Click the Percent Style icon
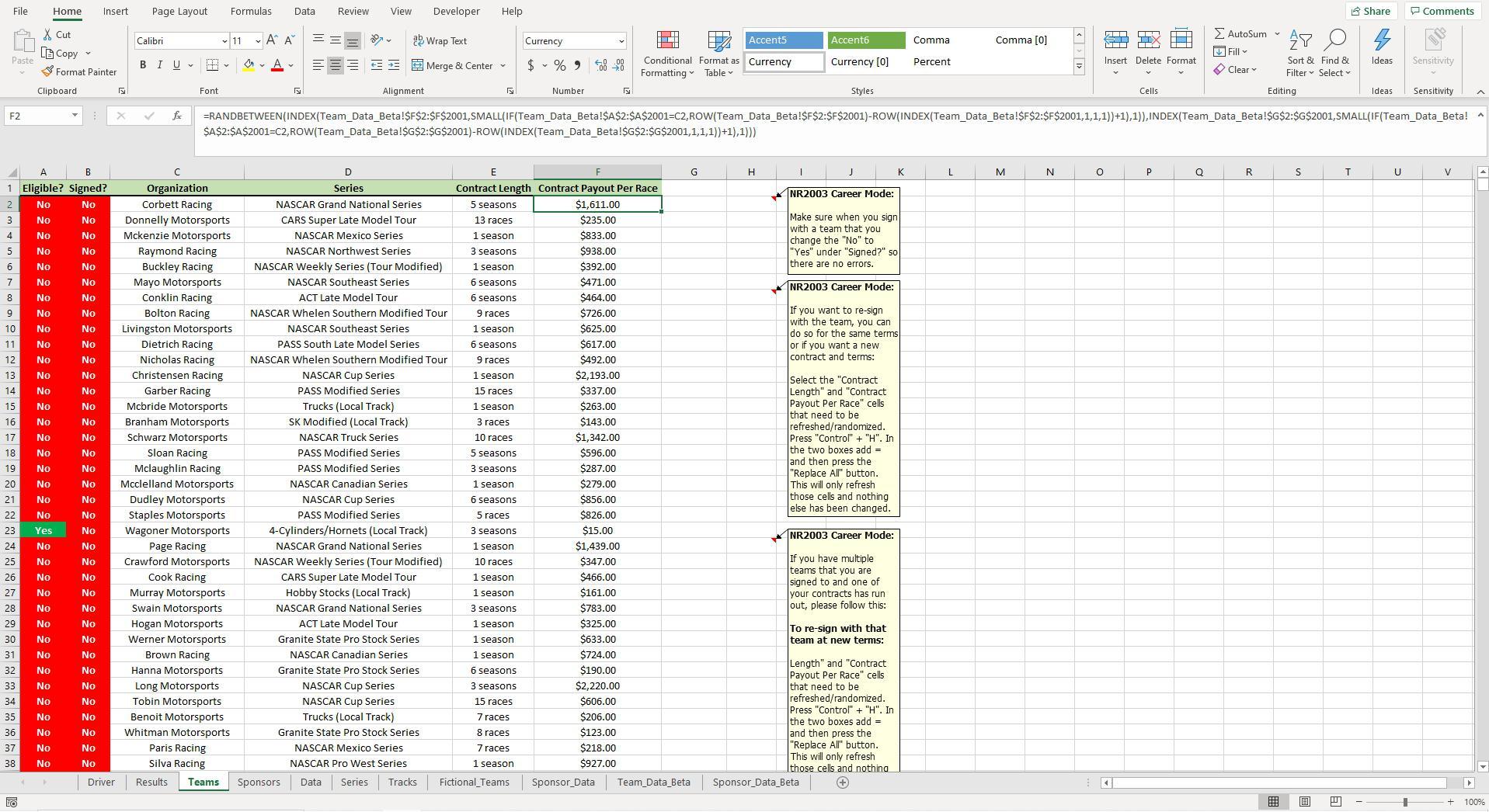 559,66
